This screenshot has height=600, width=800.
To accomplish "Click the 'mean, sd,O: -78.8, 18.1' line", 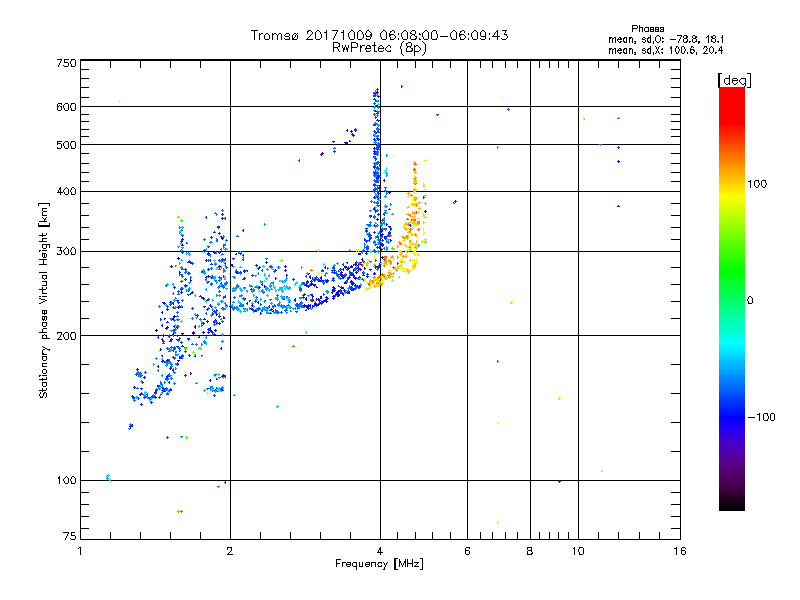I will coord(666,39).
